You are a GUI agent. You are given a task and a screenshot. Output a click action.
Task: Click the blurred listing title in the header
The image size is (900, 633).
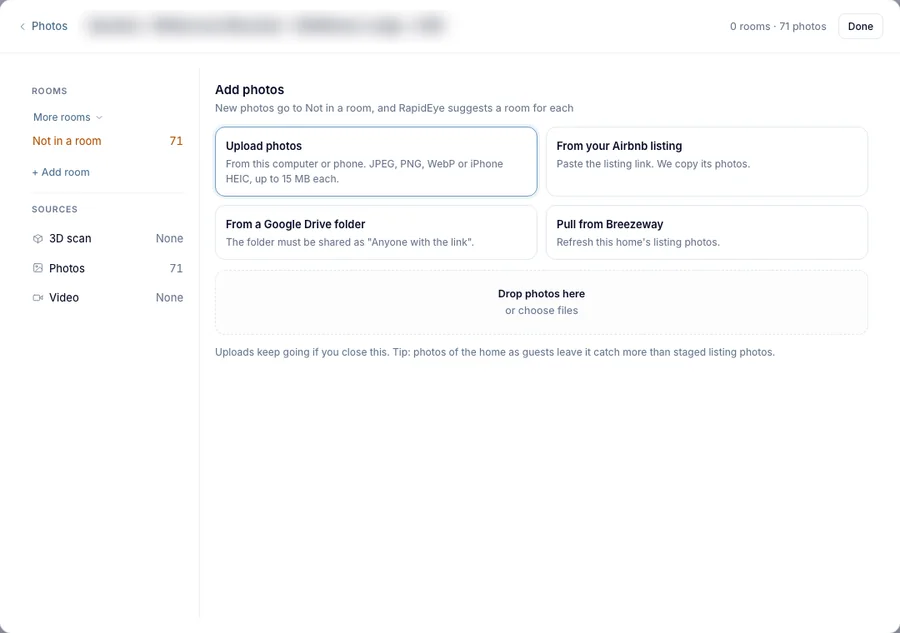266,26
